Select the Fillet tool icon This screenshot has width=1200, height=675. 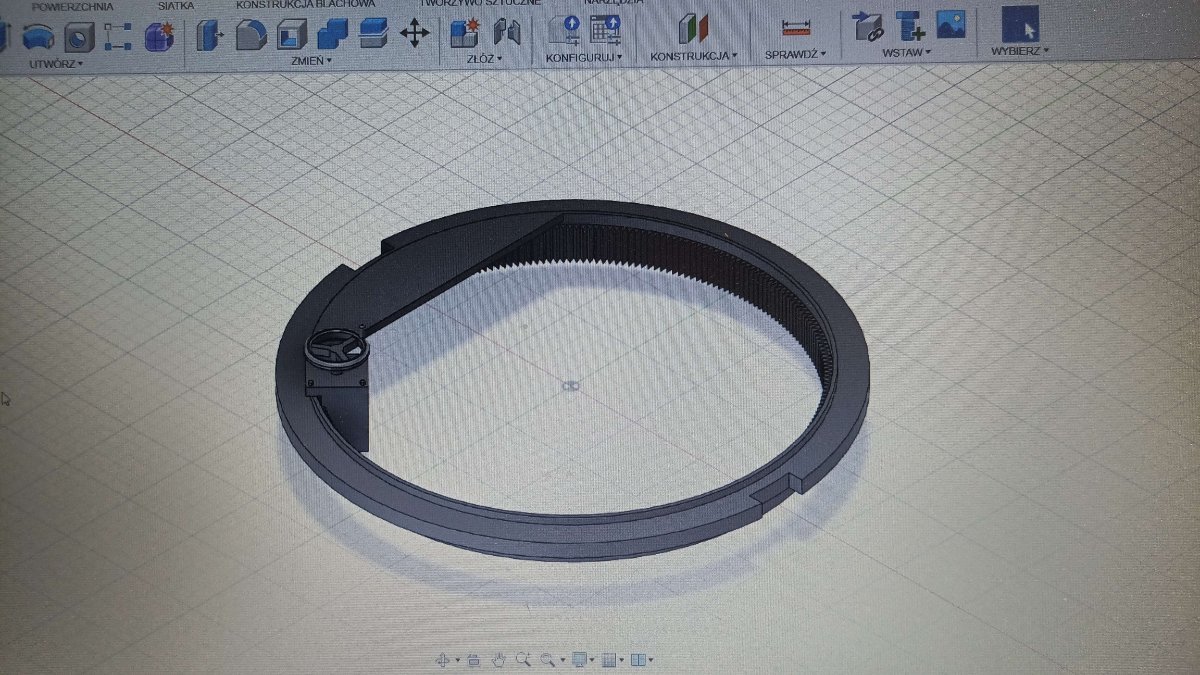click(x=251, y=35)
